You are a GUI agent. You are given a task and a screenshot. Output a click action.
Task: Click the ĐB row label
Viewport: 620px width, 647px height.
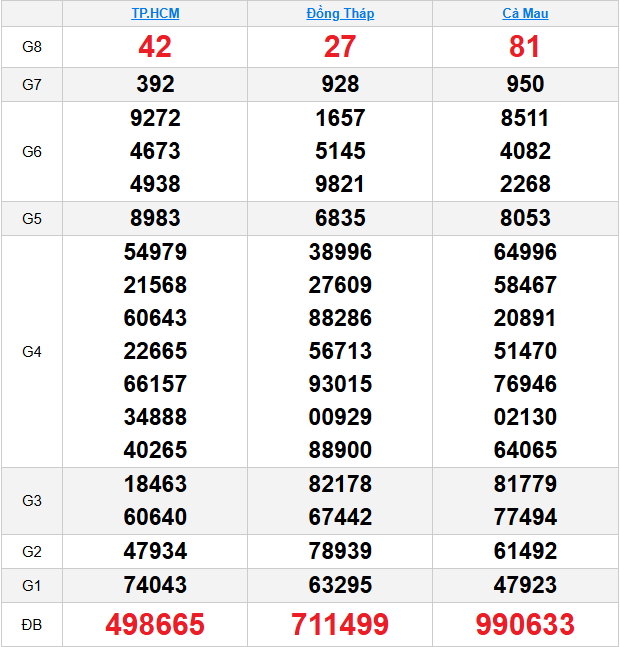(x=32, y=625)
